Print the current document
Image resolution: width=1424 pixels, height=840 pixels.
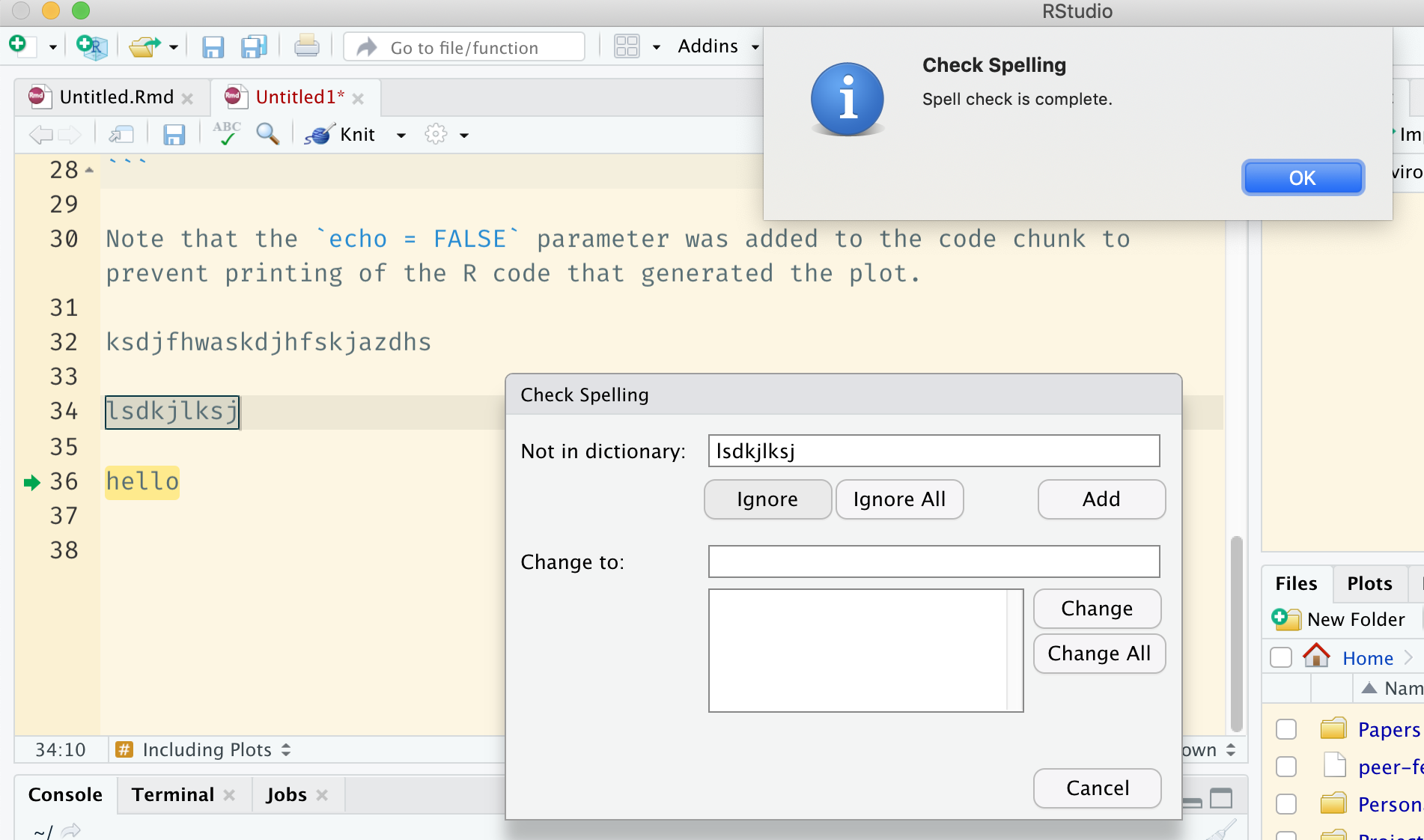[307, 46]
